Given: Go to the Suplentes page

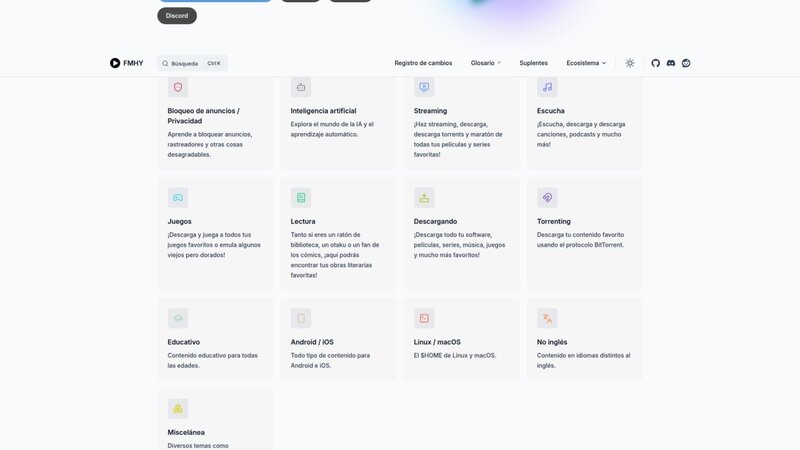Looking at the screenshot, I should (x=533, y=63).
